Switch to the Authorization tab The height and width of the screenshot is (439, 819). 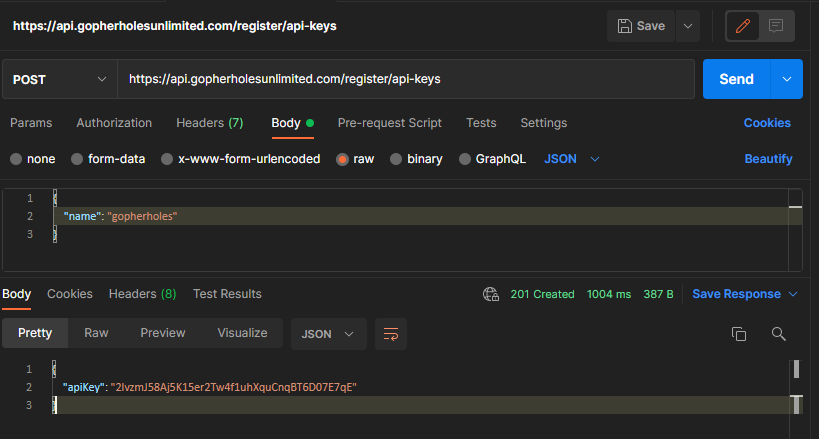click(114, 123)
